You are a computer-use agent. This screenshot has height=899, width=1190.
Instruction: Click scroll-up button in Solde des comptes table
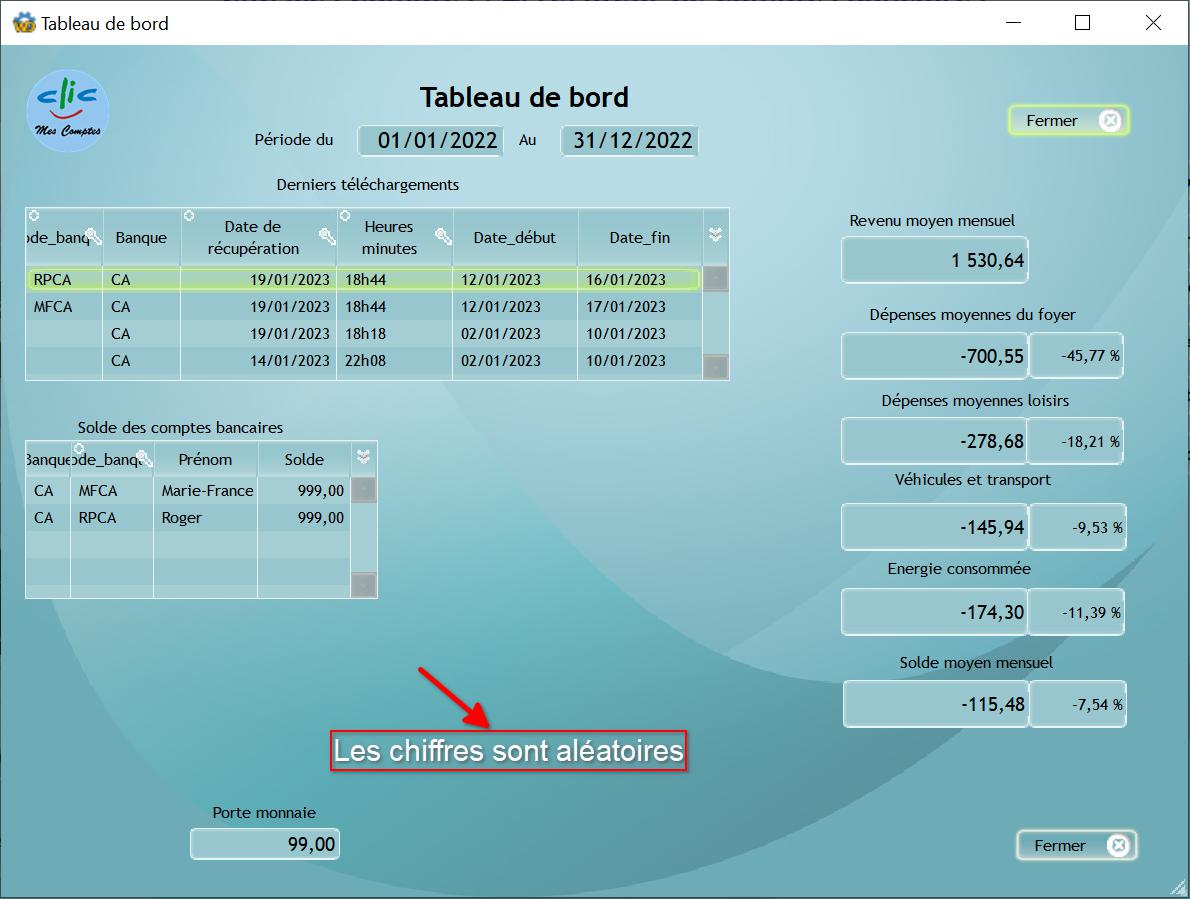[364, 489]
